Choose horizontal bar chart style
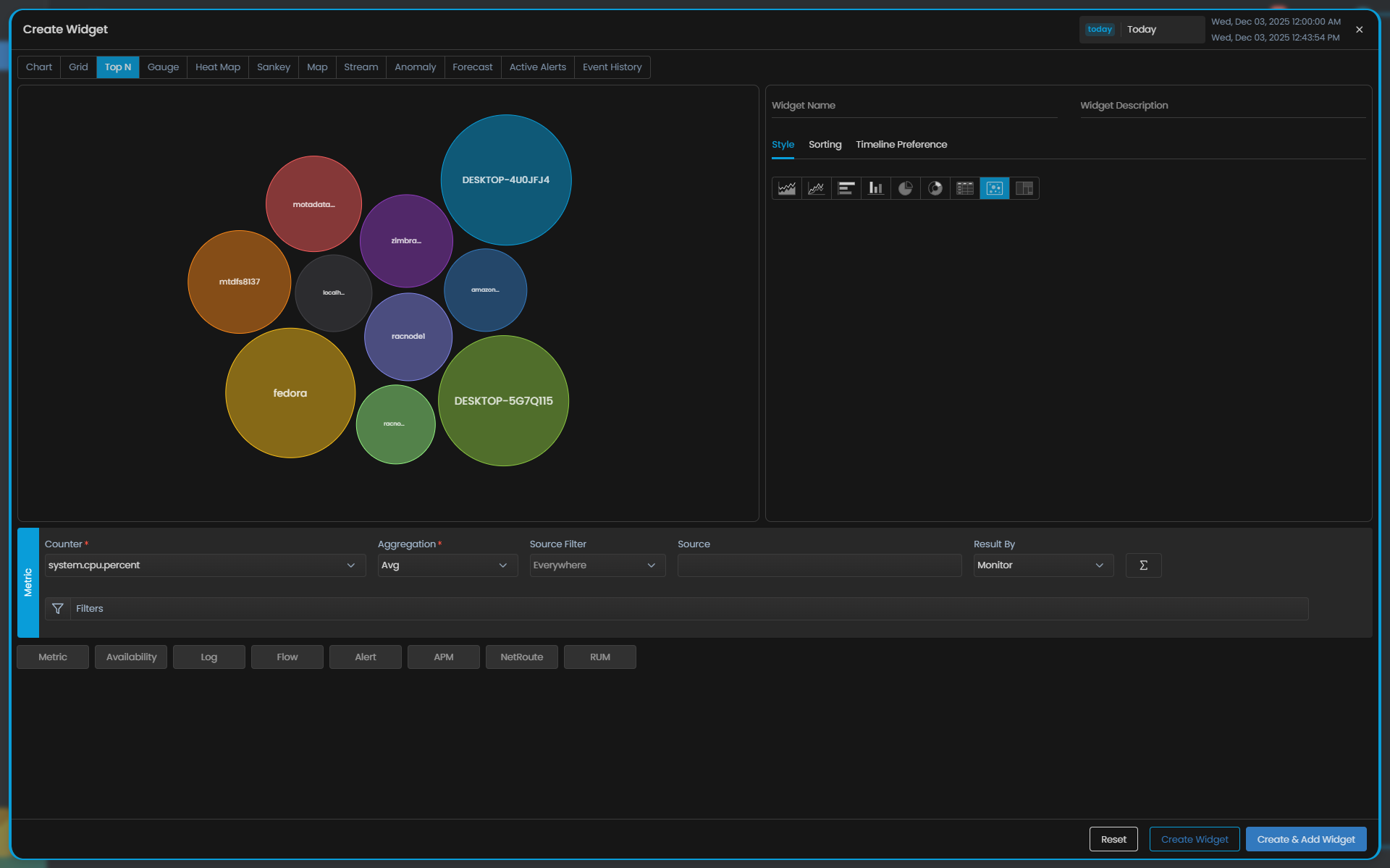 [846, 188]
